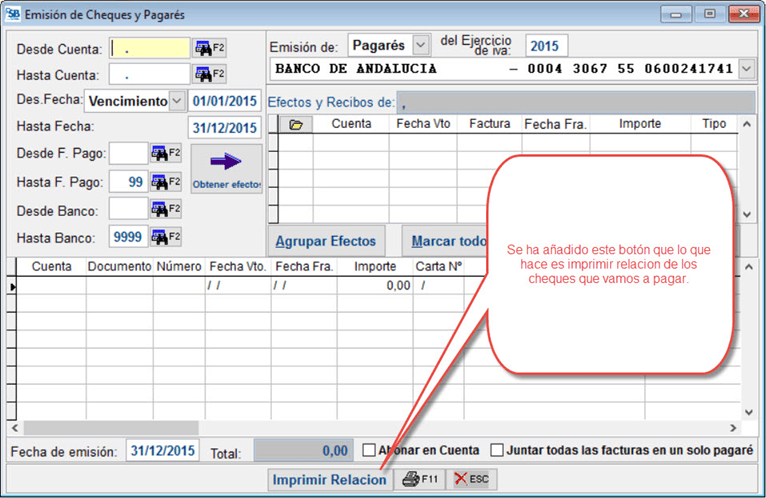766x498 pixels.
Task: Click Cuenta column header in upper grid
Action: (x=351, y=124)
